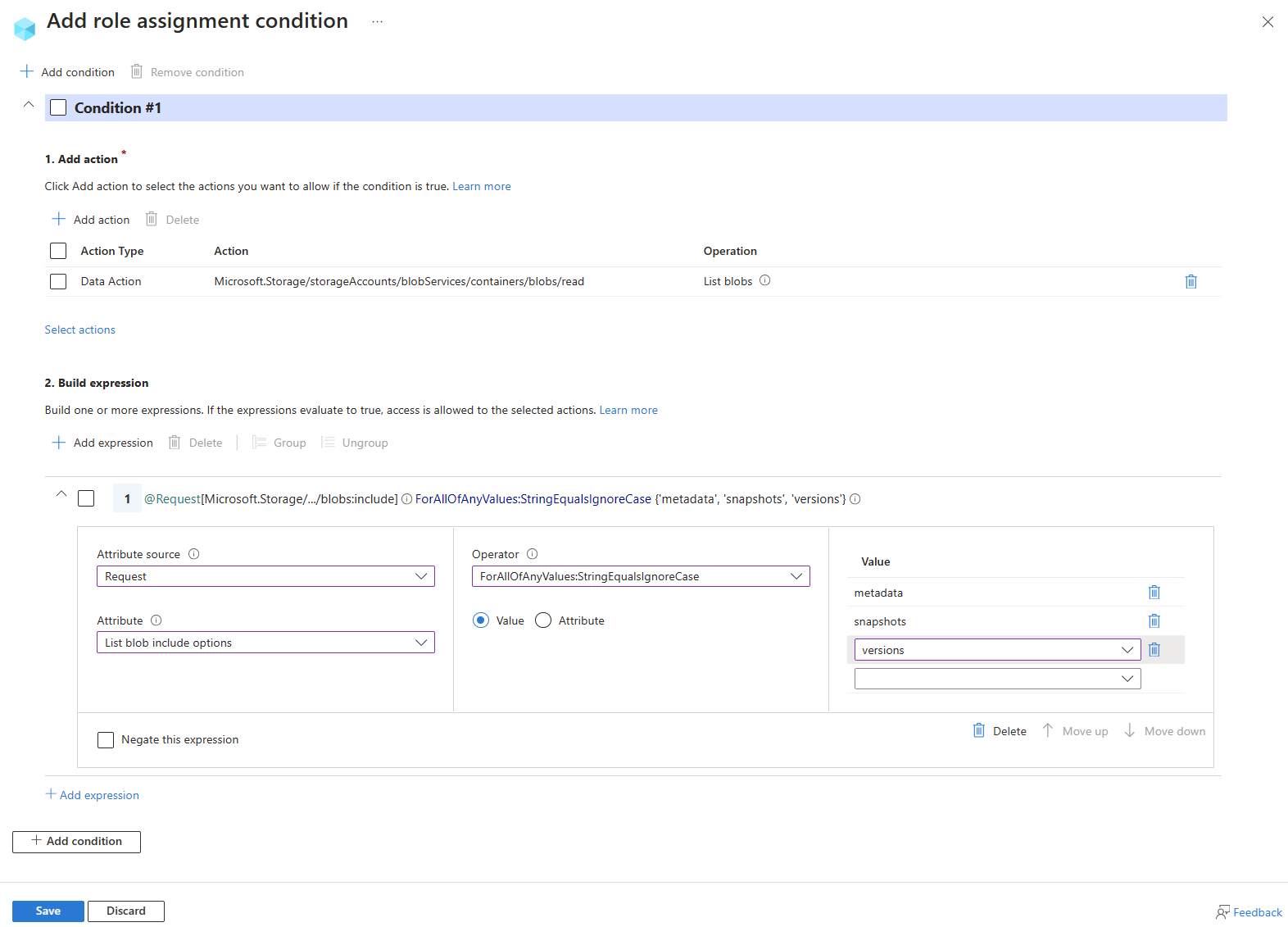Click info icon next to List blobs
The height and width of the screenshot is (927, 1288).
pos(764,280)
